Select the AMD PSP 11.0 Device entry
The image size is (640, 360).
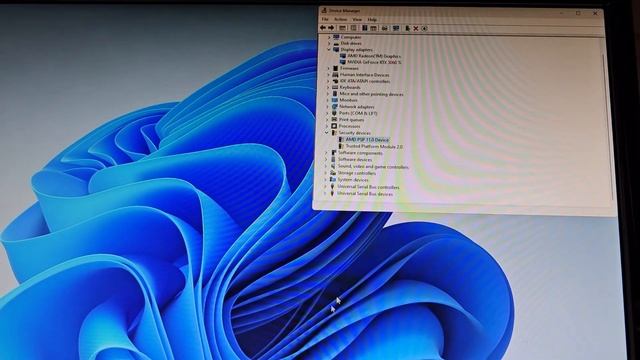(367, 140)
